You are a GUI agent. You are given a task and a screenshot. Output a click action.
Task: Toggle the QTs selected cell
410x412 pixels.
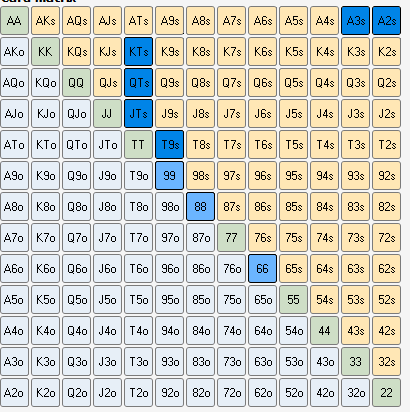[x=138, y=83]
